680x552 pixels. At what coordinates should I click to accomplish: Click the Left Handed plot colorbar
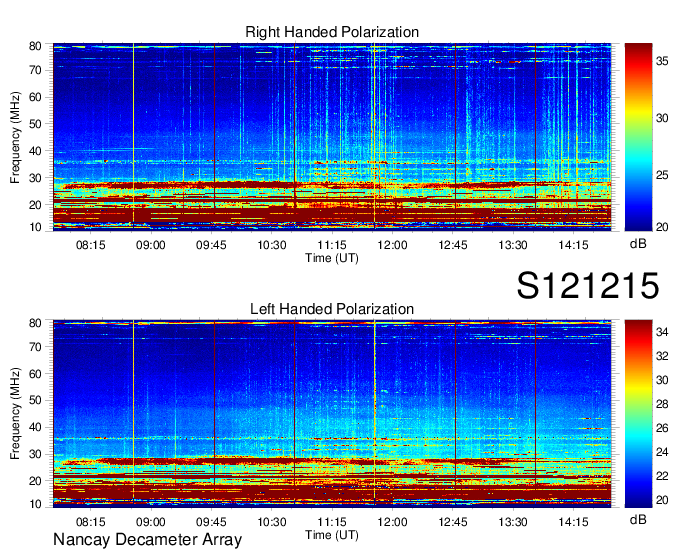638,414
